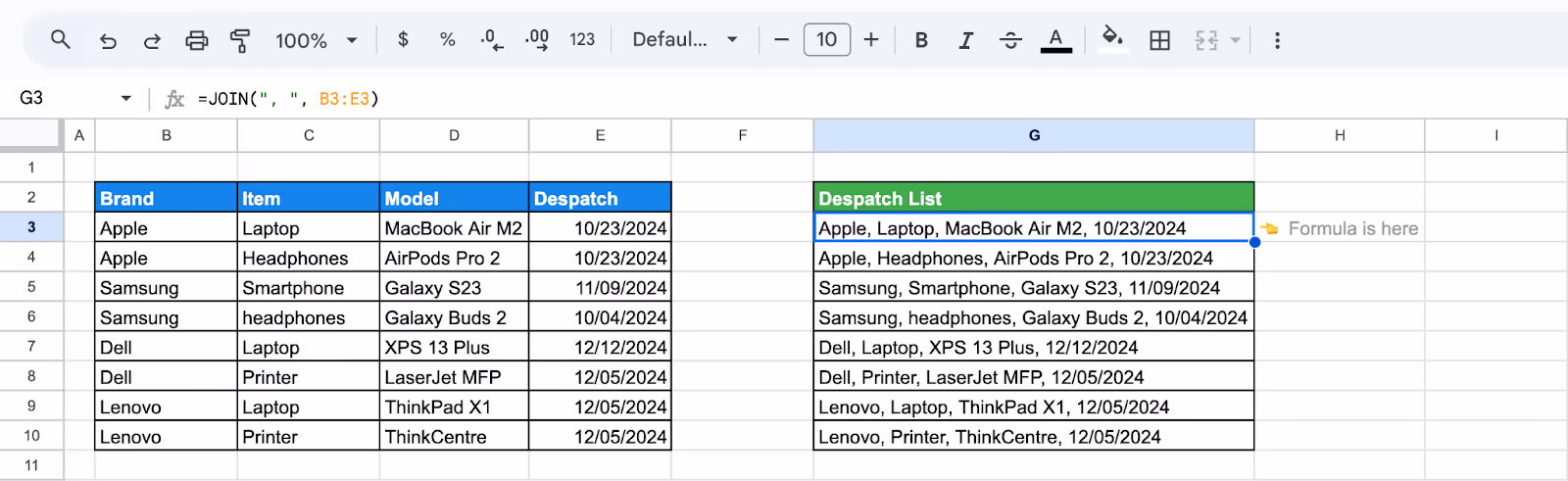Click the merge cells icon
The image size is (1568, 481).
click(1206, 40)
